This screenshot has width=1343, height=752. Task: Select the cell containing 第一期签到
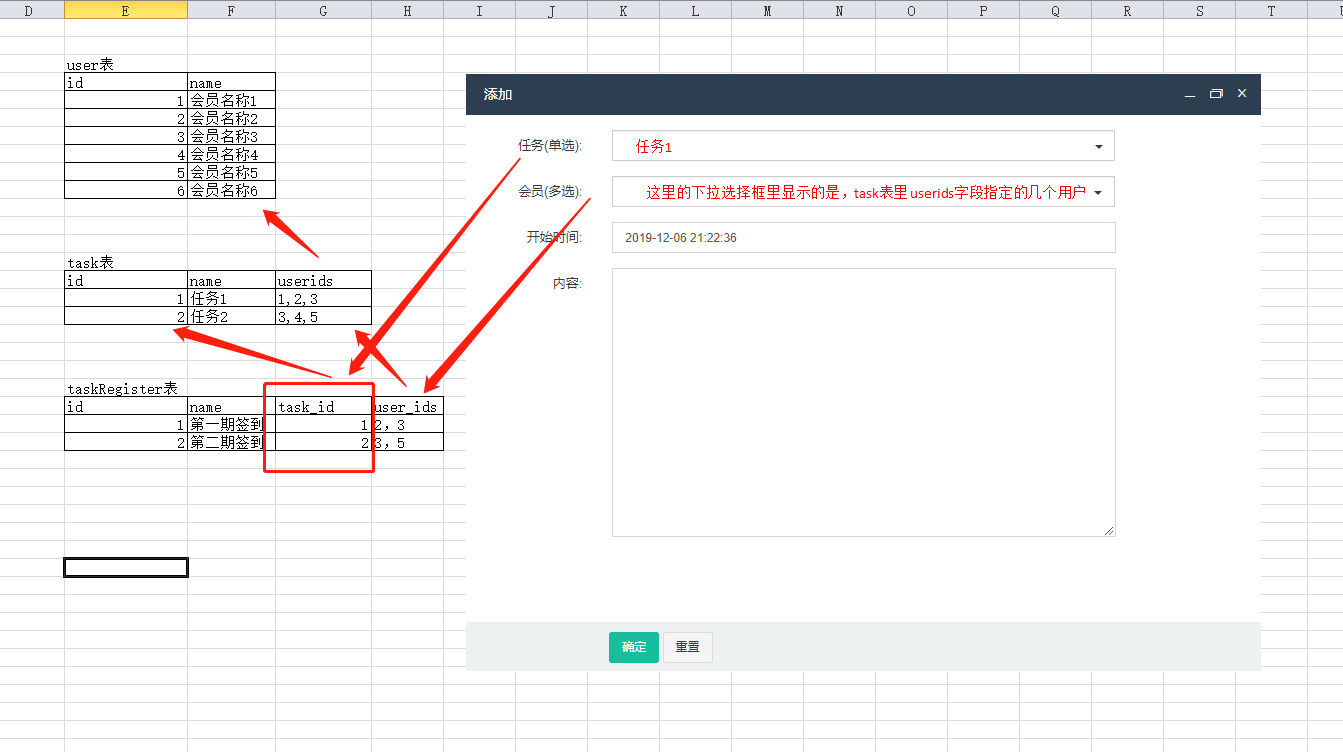point(231,424)
